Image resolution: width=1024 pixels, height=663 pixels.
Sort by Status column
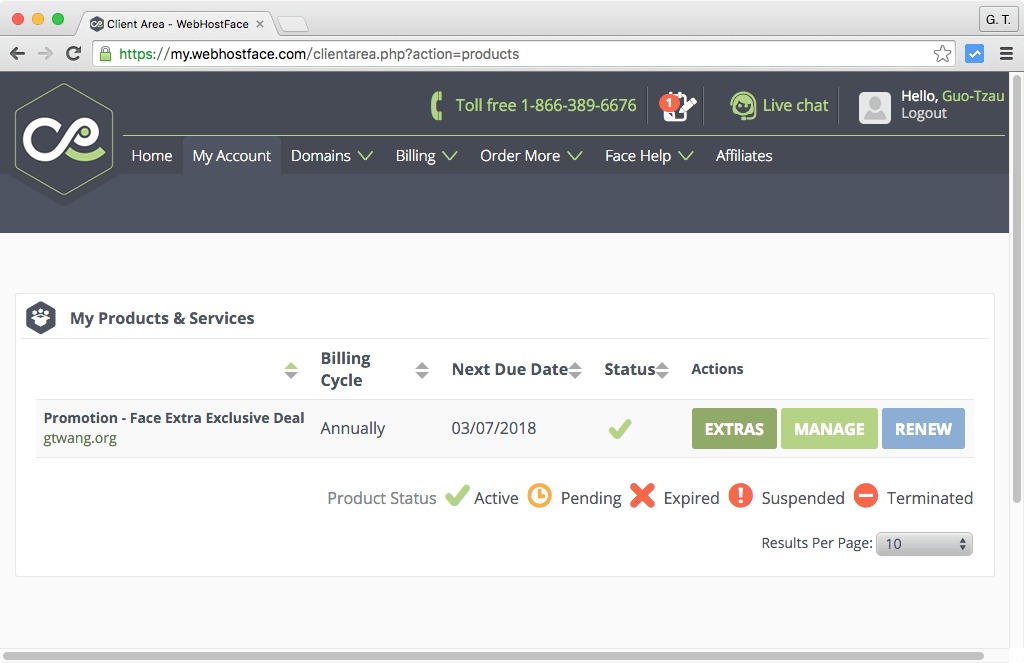[x=662, y=370]
